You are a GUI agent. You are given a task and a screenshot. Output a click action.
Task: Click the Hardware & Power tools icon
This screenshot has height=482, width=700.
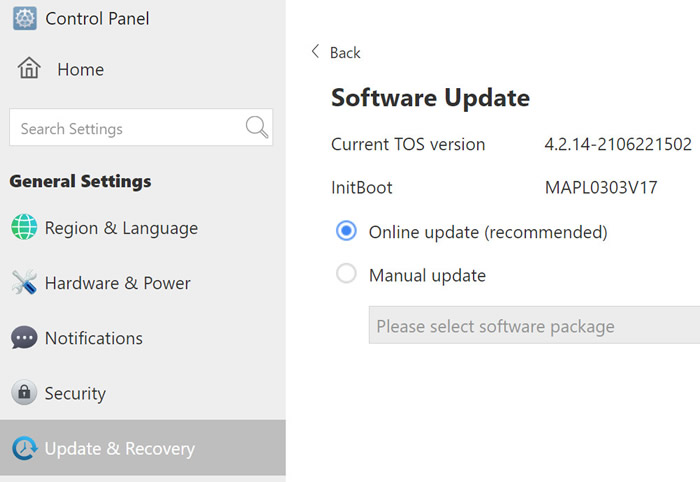pyautogui.click(x=24, y=282)
